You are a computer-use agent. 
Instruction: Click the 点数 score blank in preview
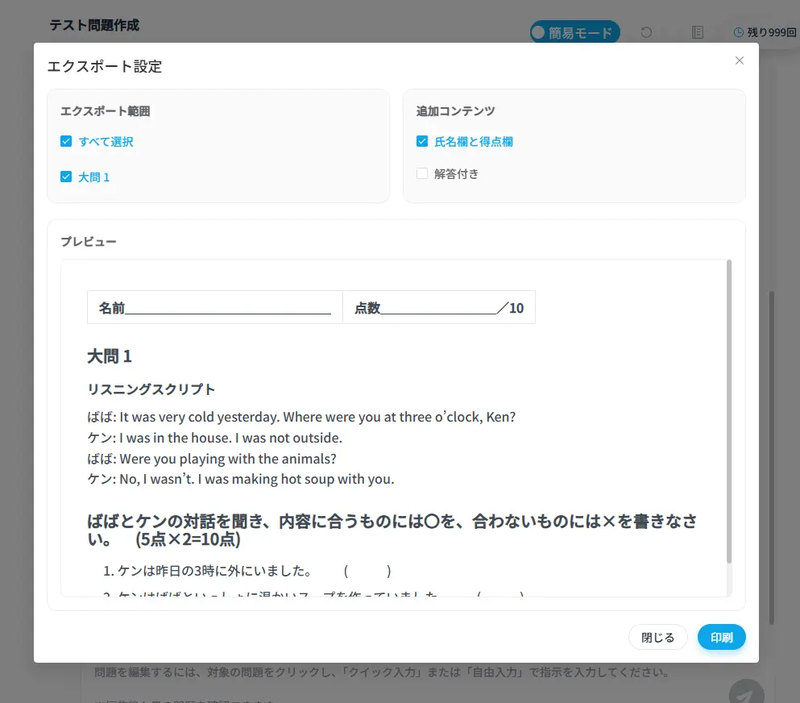pyautogui.click(x=440, y=307)
